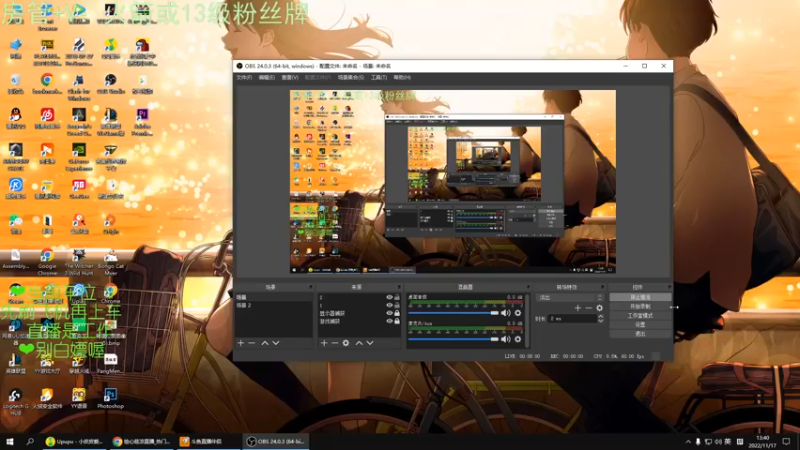Switch to OBS 24.0.3 taskbar button
Viewport: 800px width, 450px height.
[276, 441]
